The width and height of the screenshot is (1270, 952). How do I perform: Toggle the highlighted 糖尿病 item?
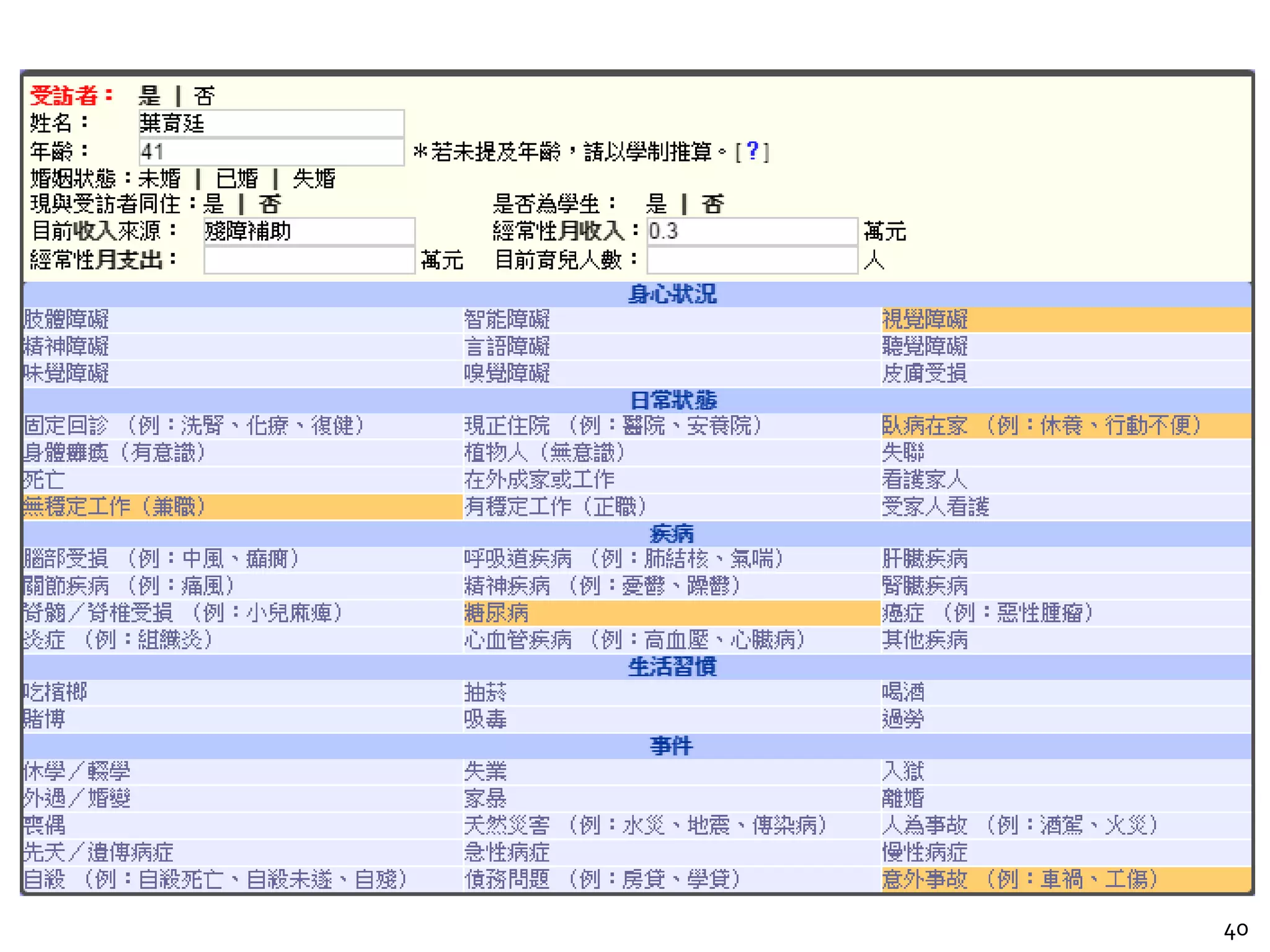(497, 613)
